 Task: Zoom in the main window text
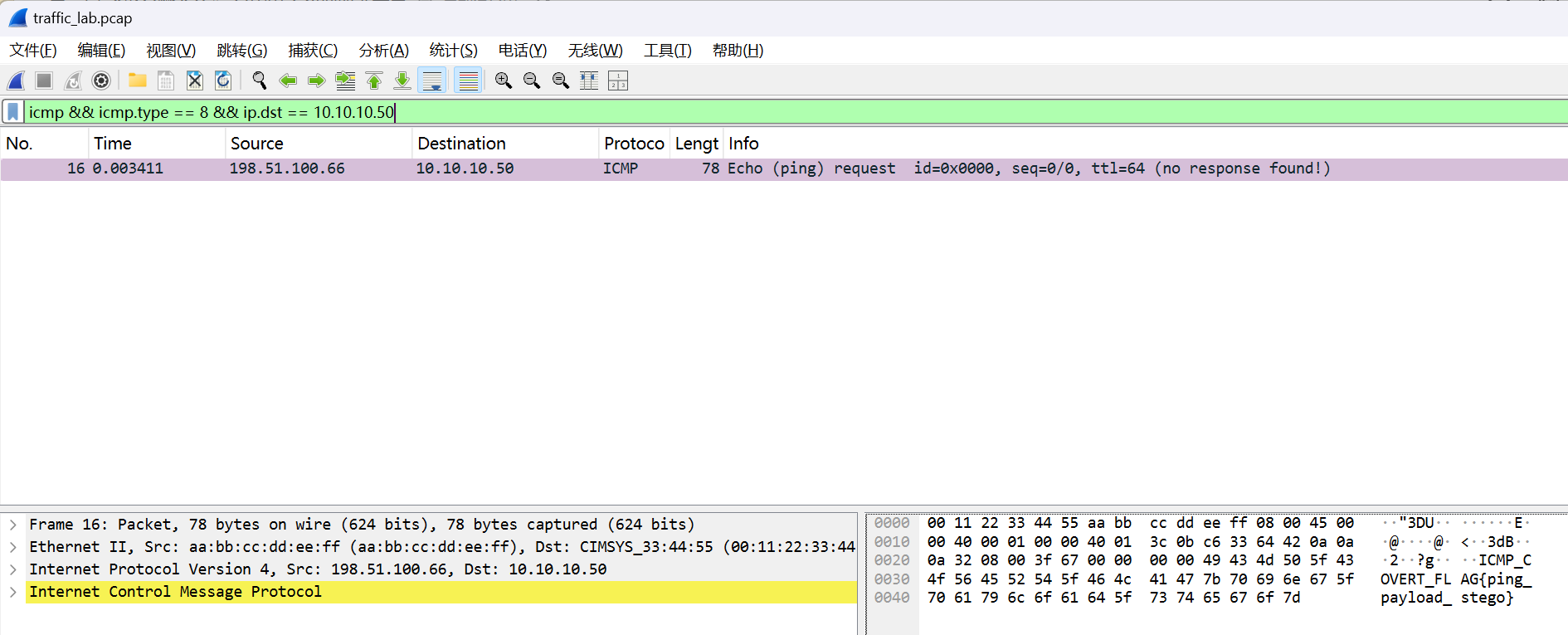click(x=504, y=81)
